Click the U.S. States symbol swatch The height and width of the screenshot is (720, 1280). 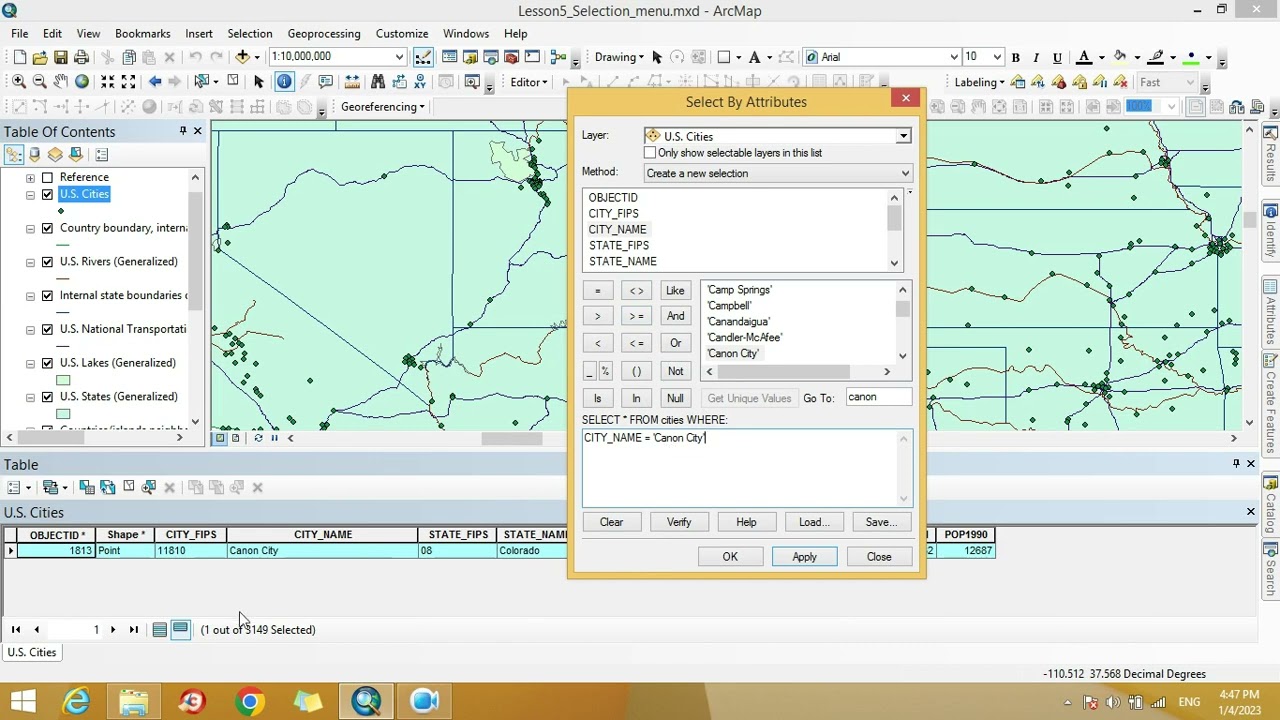click(63, 414)
